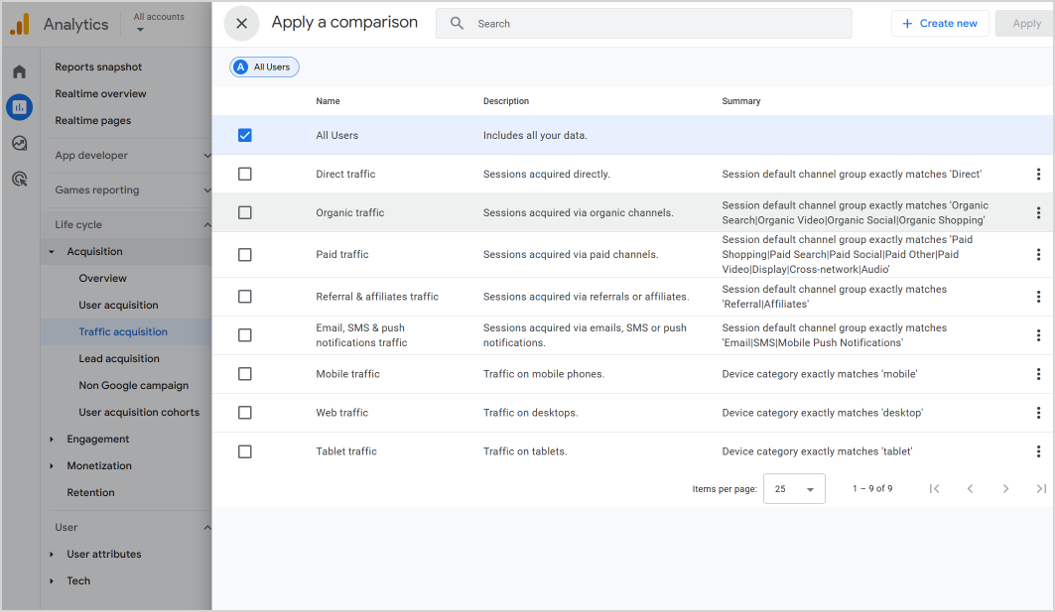This screenshot has width=1055, height=612.
Task: Open more options for Email, SMS & push traffic
Action: [1038, 335]
